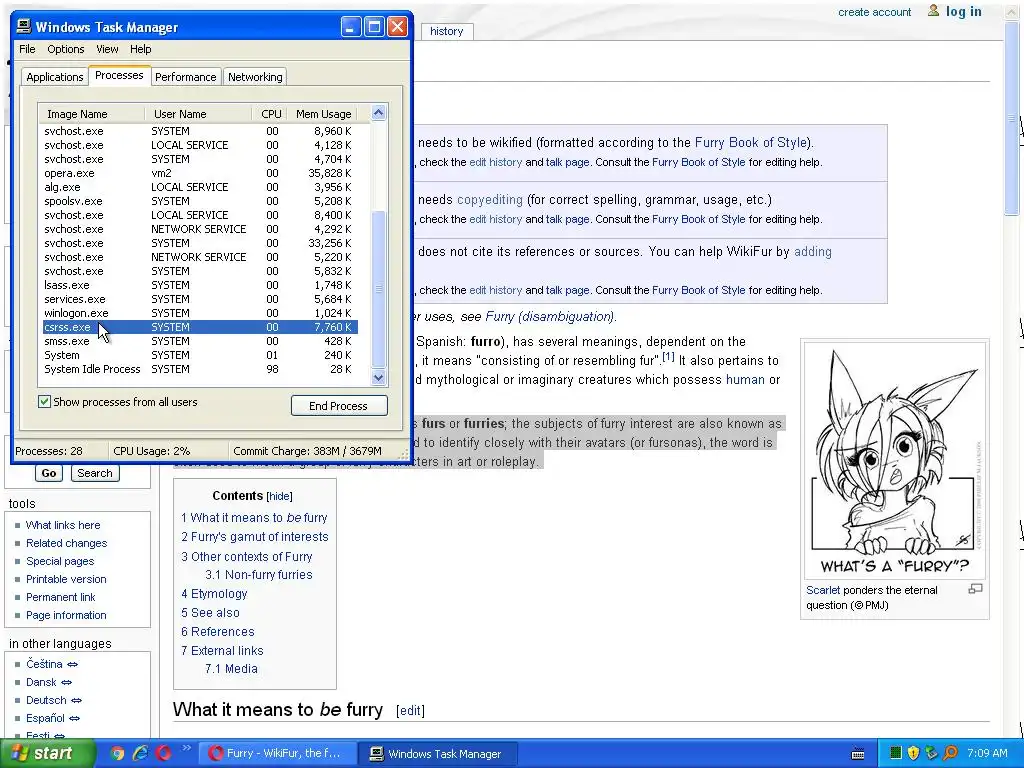Expand the quick launch overflow chevron

[x=186, y=748]
